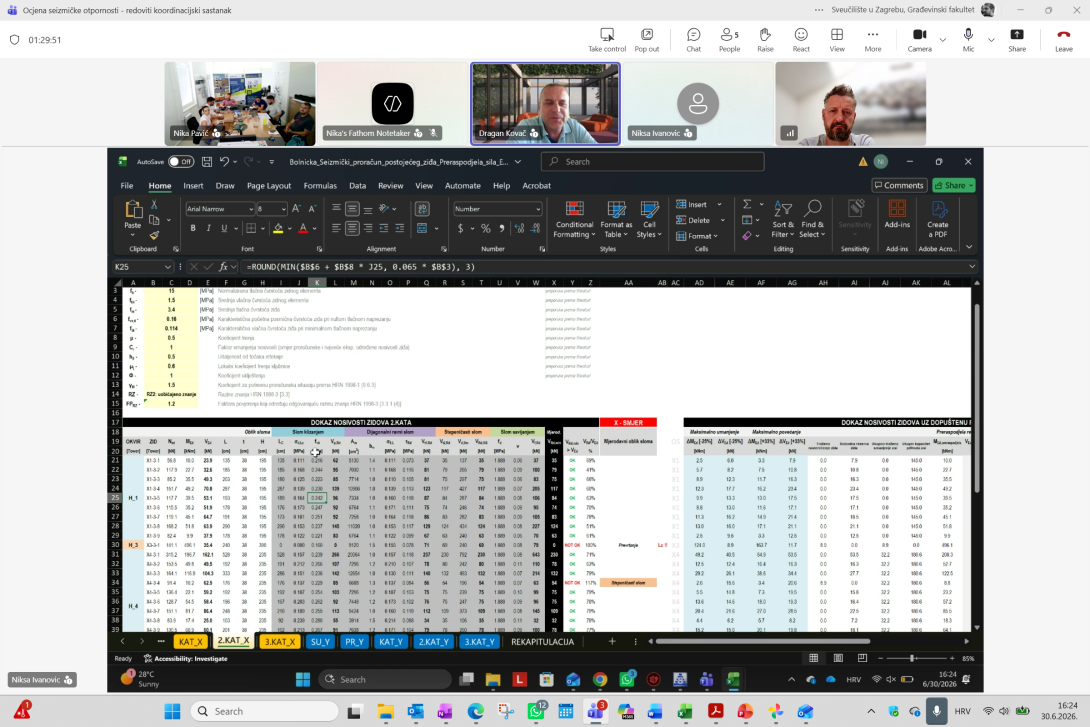Image resolution: width=1090 pixels, height=727 pixels.
Task: Switch to the Page Layout ribbon tab
Action: [x=268, y=186]
